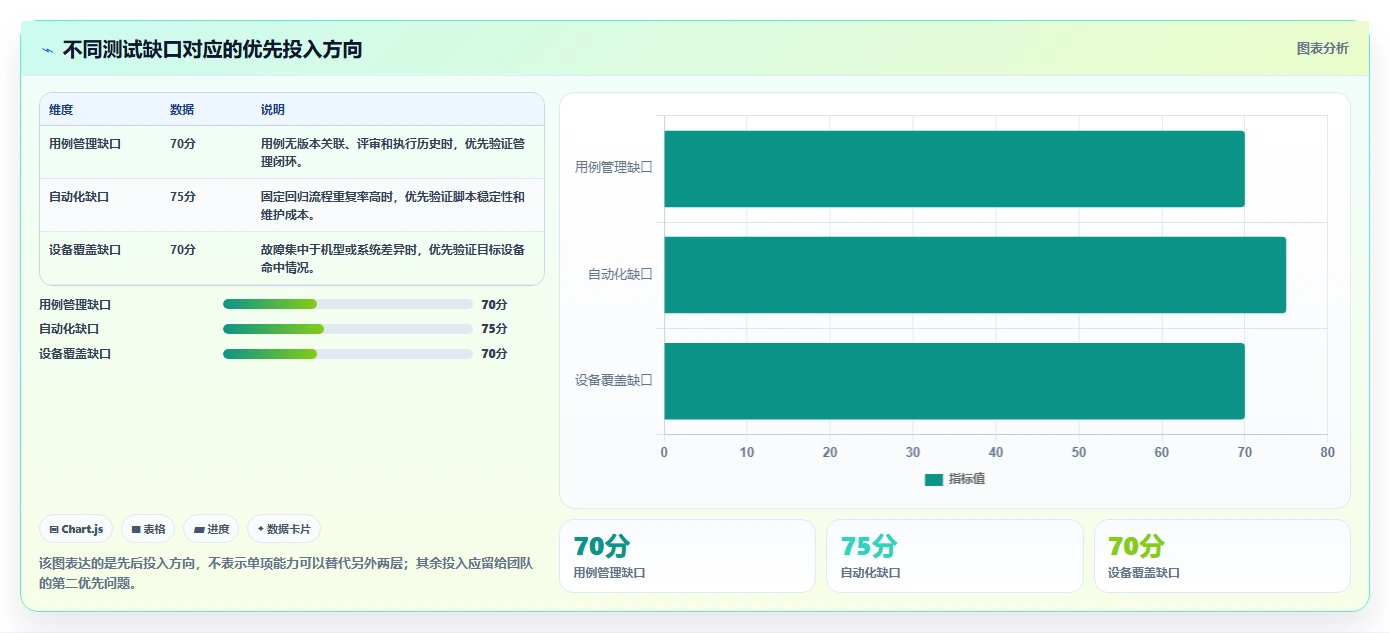Viewport: 1390px width, 633px height.
Task: Click the 维度 column header
Action: pos(61,110)
